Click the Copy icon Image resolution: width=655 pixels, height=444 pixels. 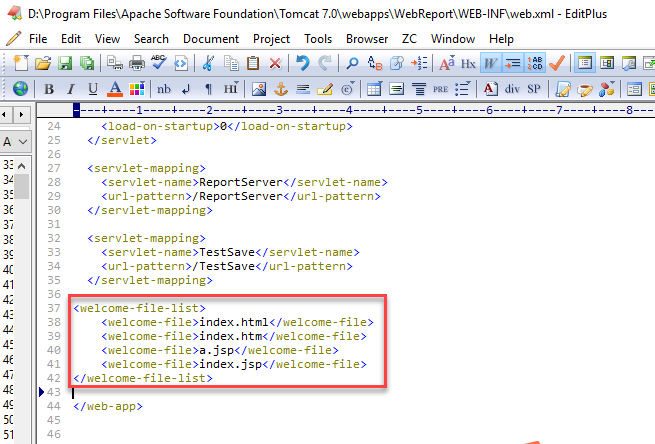(231, 63)
